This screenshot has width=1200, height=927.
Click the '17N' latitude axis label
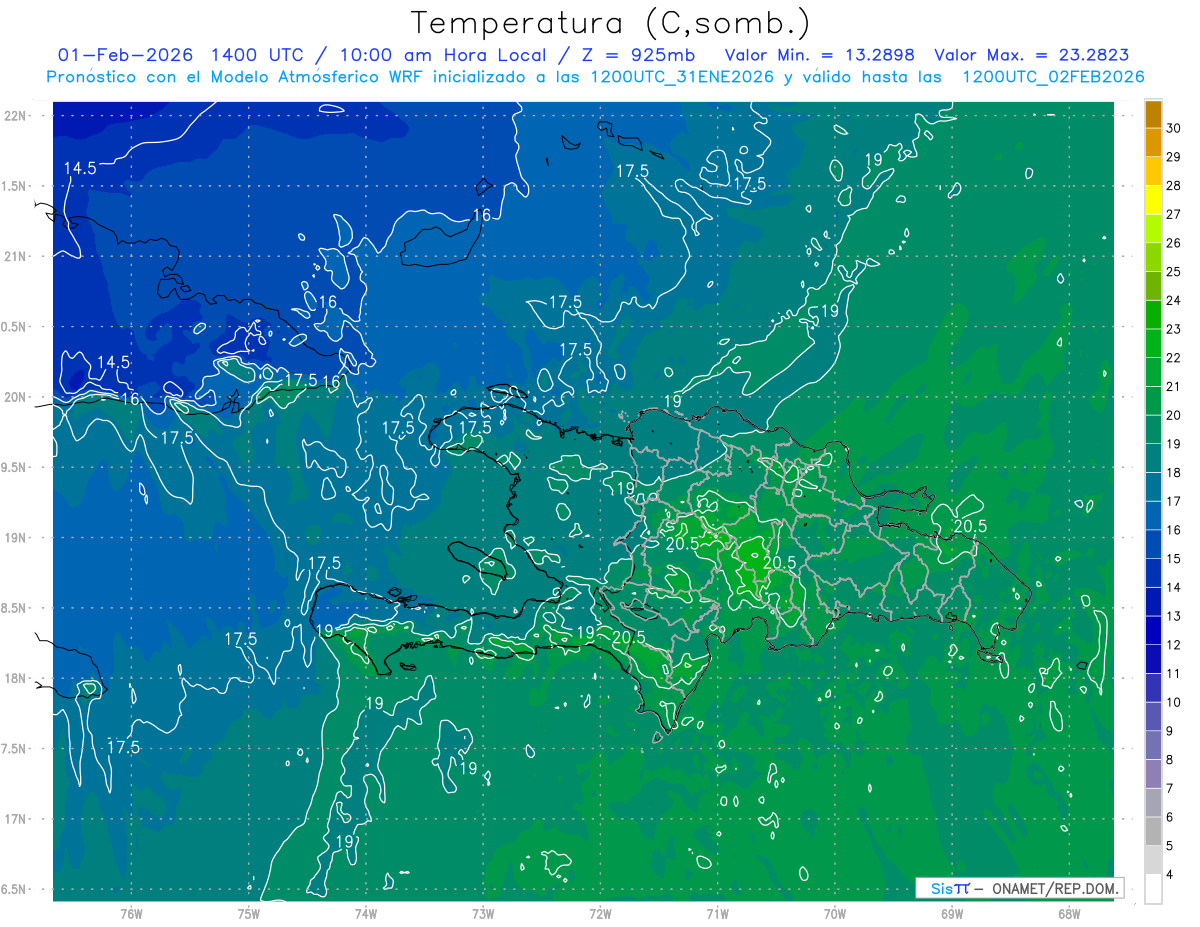[x=17, y=819]
